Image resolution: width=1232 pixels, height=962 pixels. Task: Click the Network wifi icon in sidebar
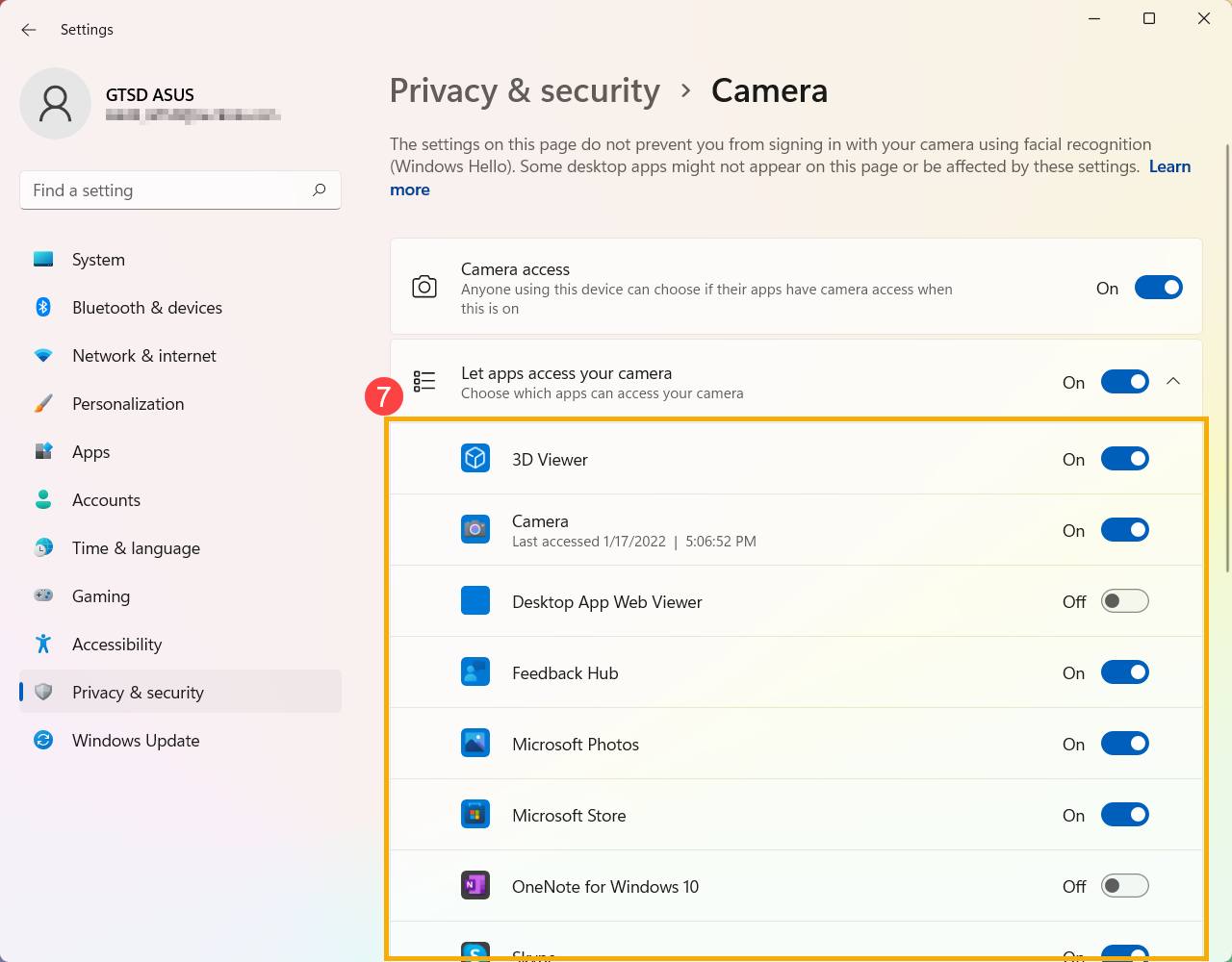coord(43,355)
